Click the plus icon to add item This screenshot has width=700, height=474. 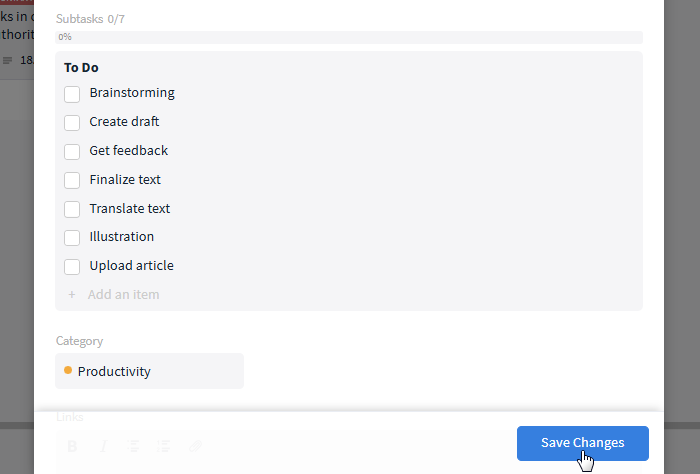click(72, 295)
